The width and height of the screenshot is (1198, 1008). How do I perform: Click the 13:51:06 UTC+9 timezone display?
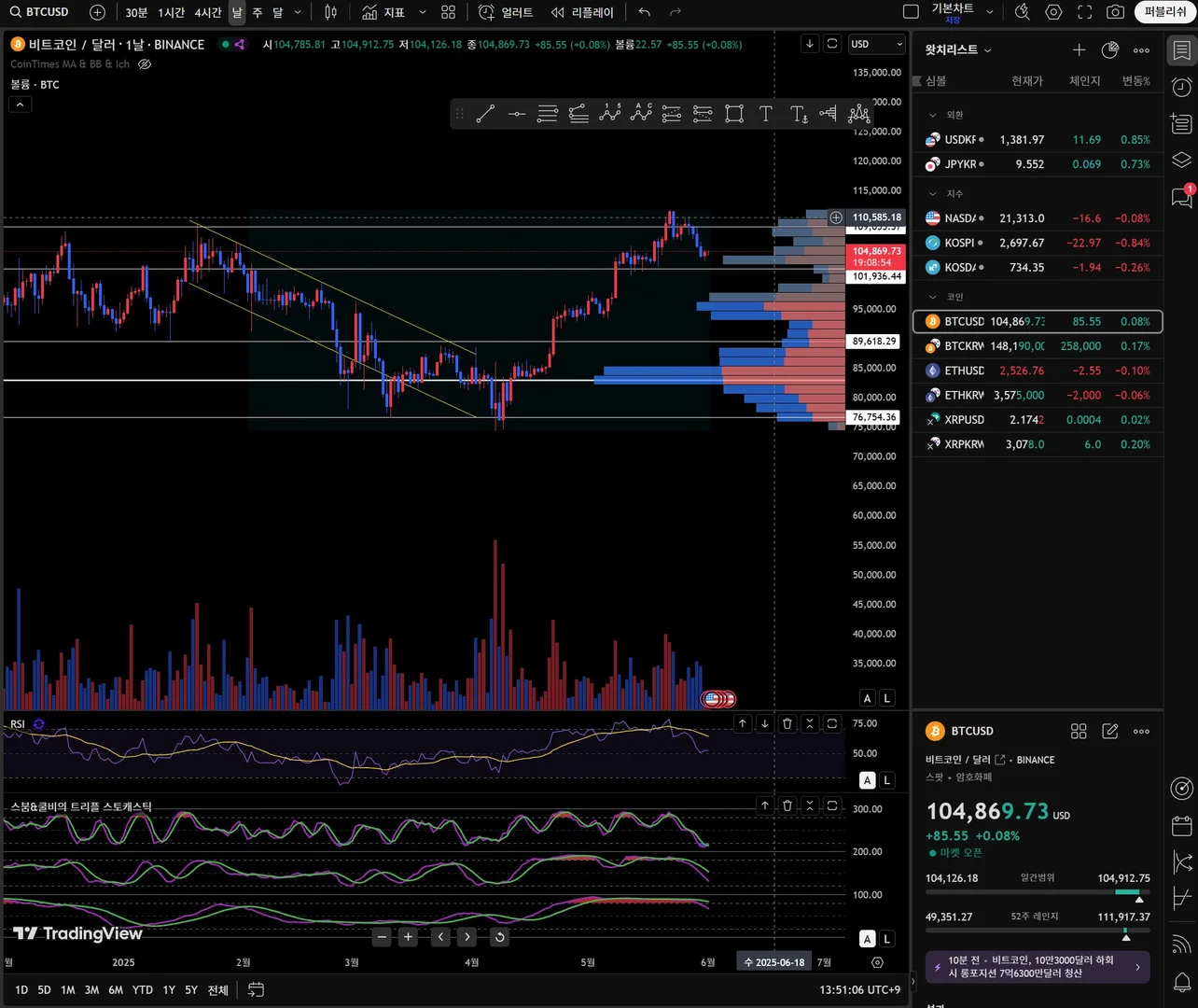[860, 989]
